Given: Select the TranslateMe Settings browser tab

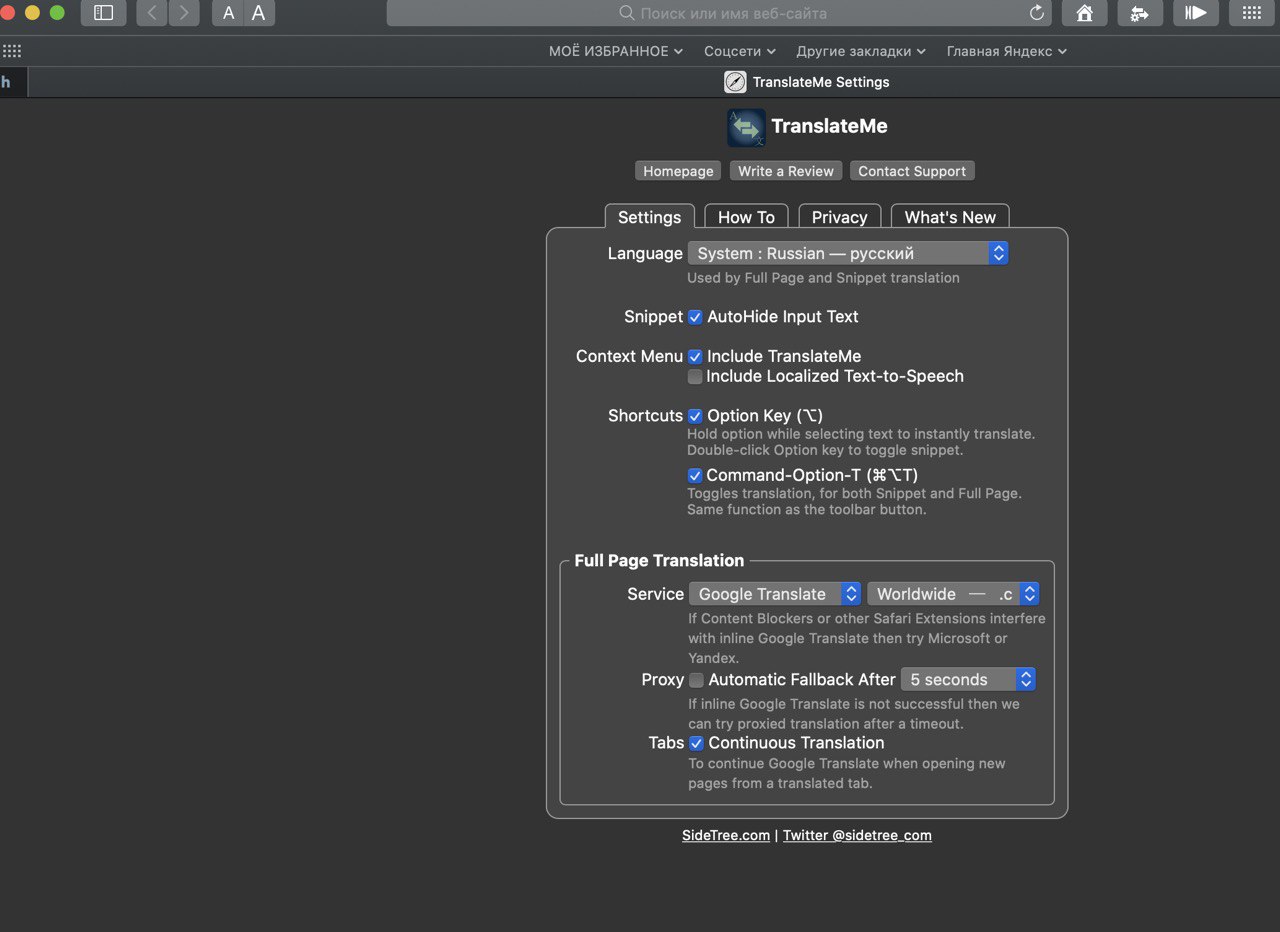Looking at the screenshot, I should (806, 82).
